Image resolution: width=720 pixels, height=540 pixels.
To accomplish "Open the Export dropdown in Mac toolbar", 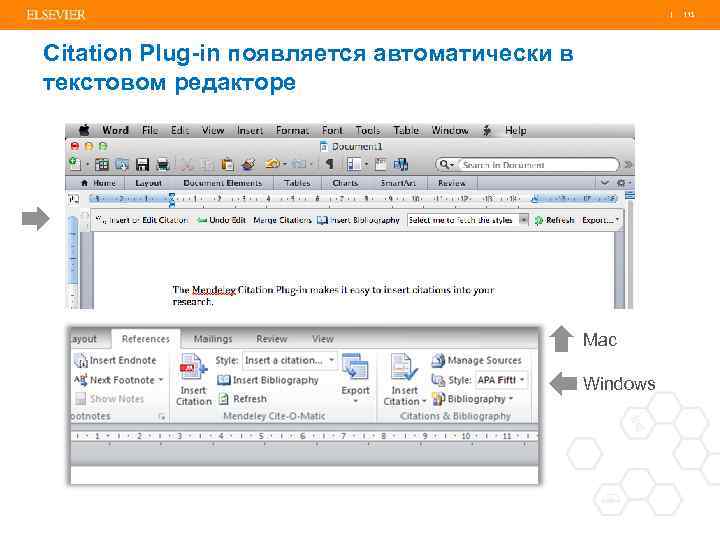I will [601, 220].
